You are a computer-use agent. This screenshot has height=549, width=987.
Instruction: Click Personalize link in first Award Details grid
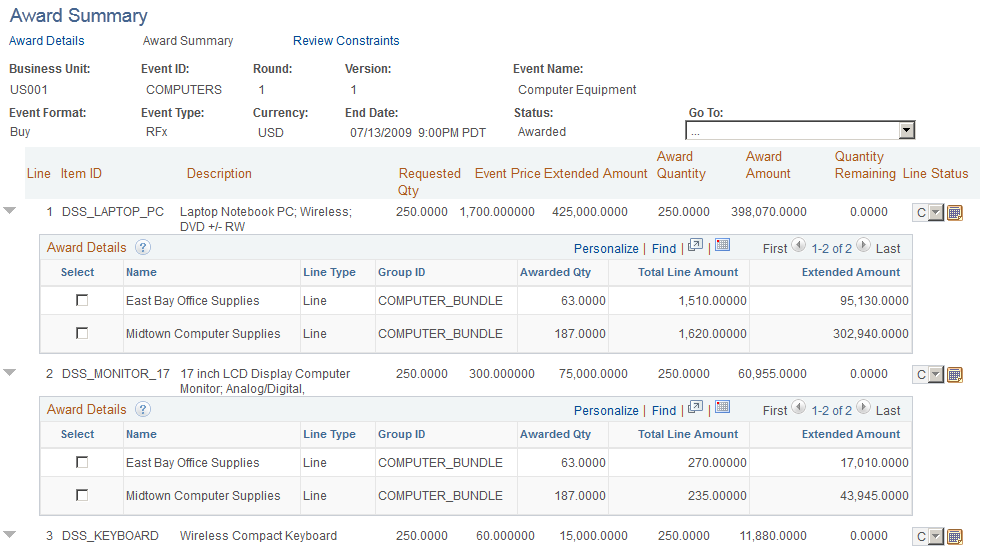tap(606, 249)
